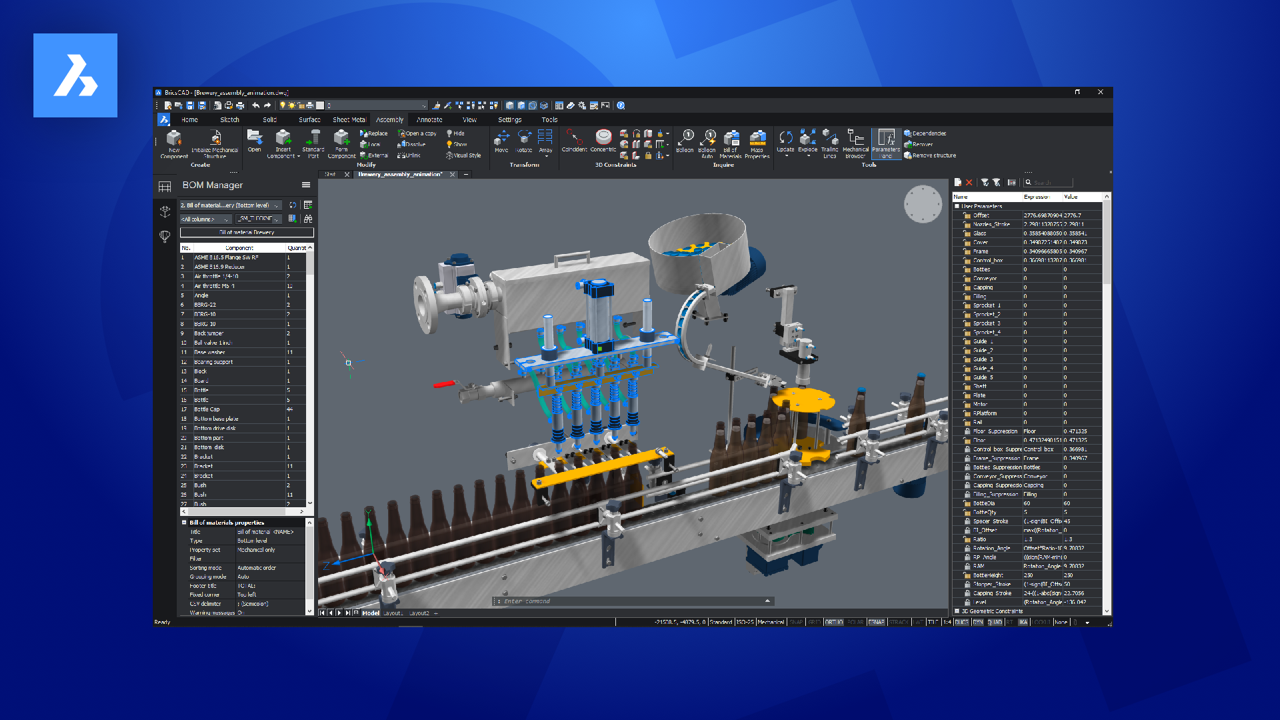Click the Open component icon

(x=255, y=141)
